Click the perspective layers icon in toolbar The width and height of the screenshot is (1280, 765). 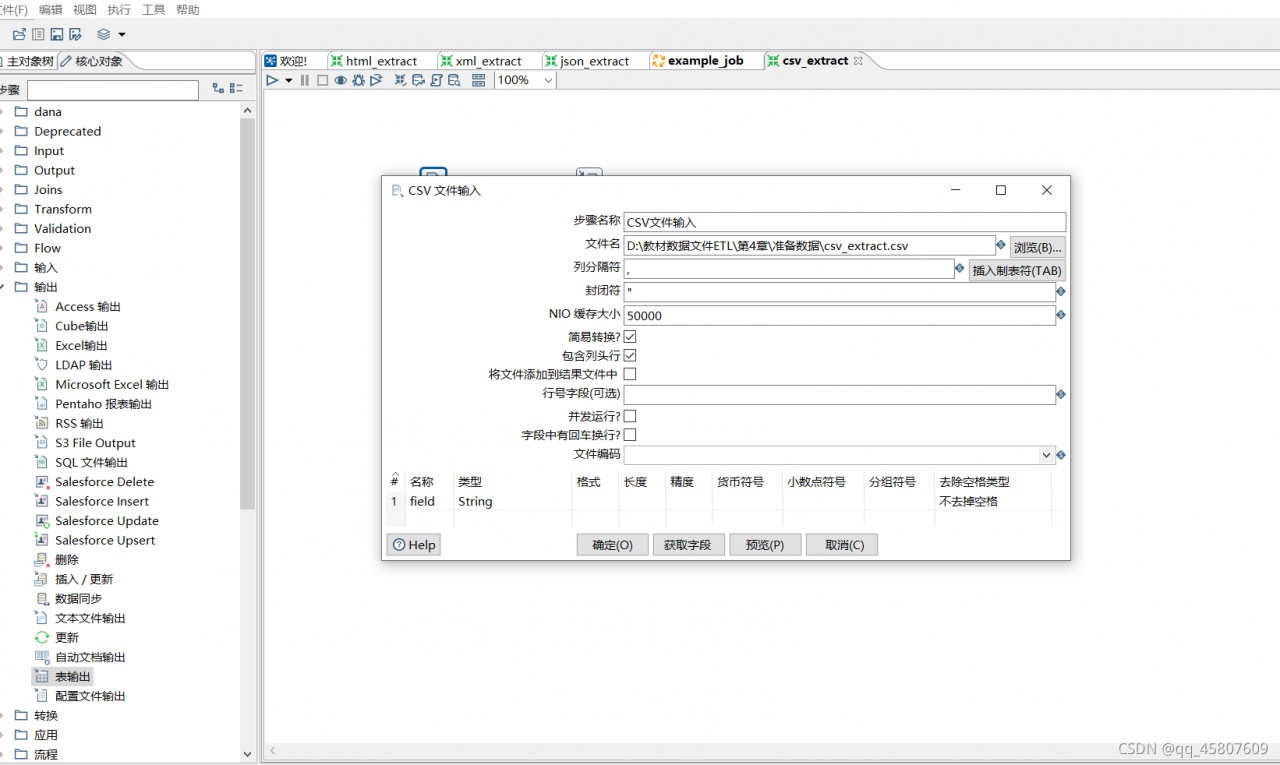pos(104,34)
